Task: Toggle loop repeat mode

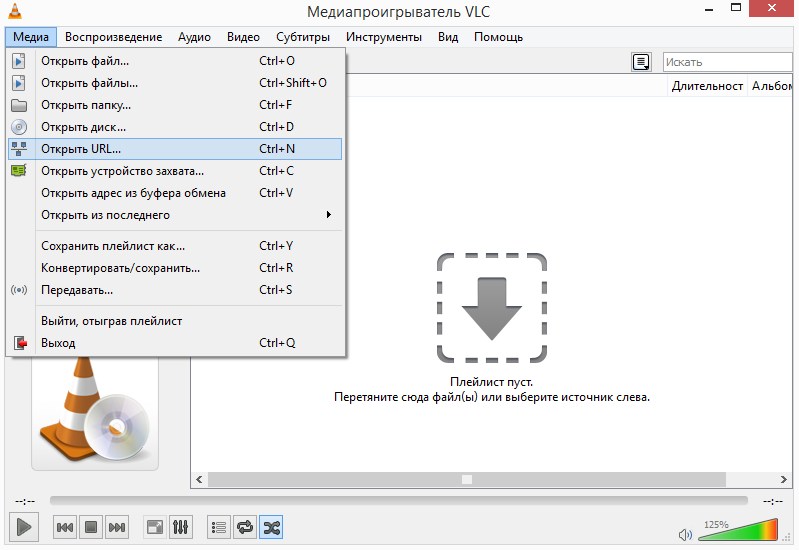Action: (245, 527)
